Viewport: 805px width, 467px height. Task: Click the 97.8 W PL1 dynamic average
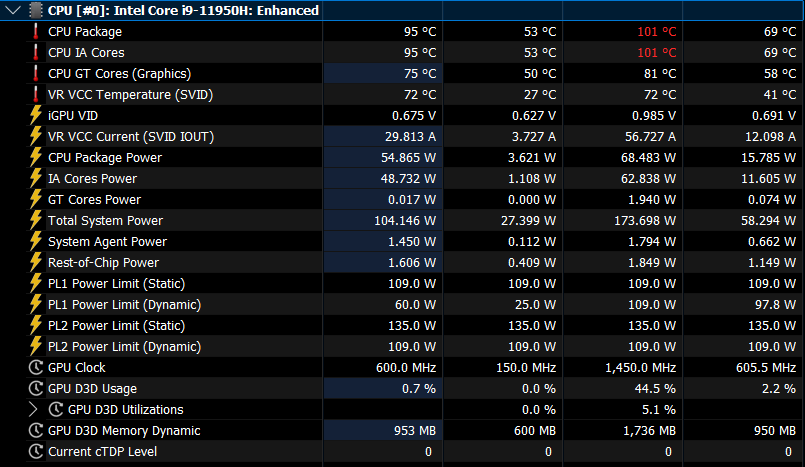[775, 305]
